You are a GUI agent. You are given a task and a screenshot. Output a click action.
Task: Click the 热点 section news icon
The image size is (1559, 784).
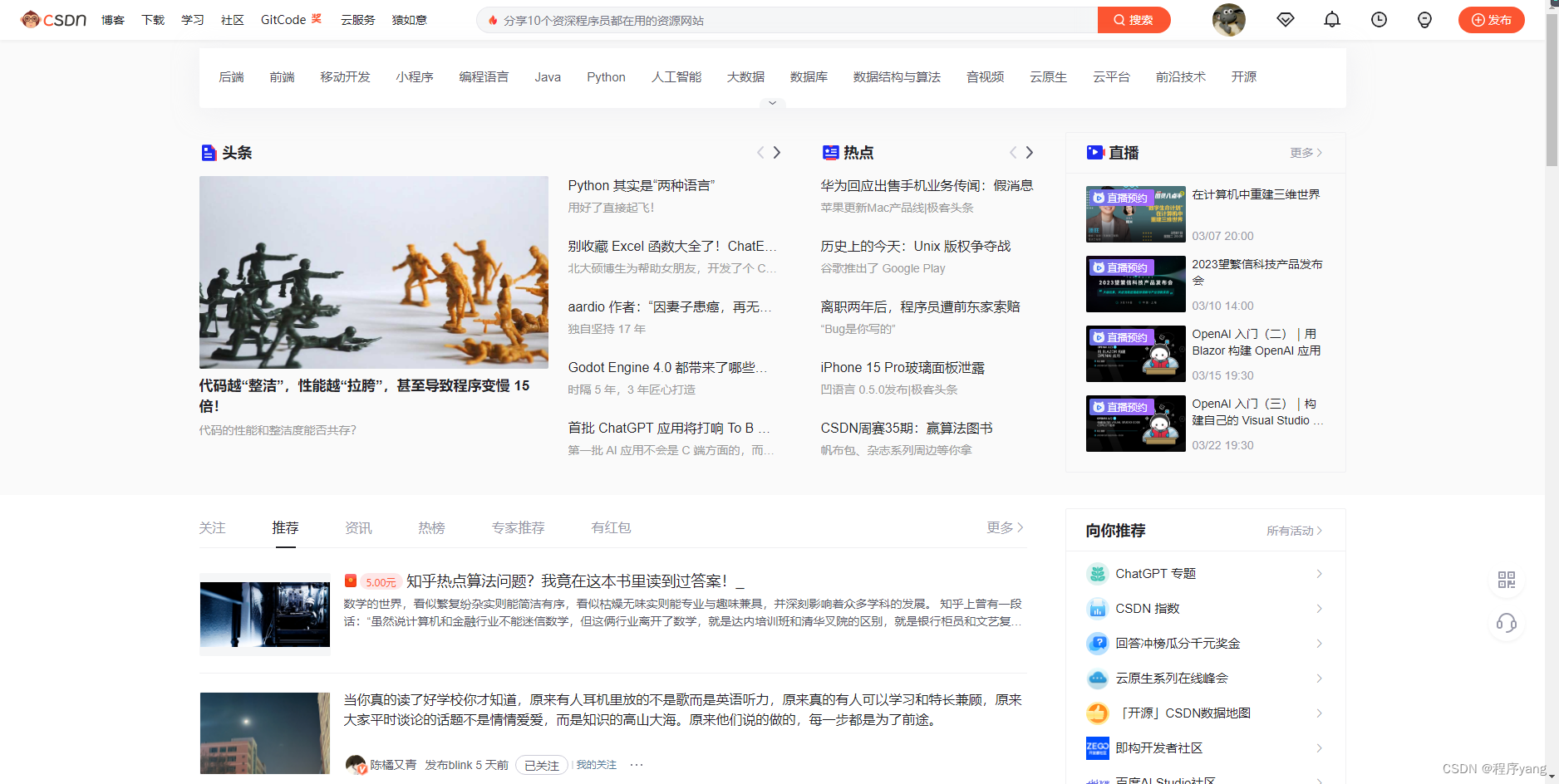[x=830, y=153]
